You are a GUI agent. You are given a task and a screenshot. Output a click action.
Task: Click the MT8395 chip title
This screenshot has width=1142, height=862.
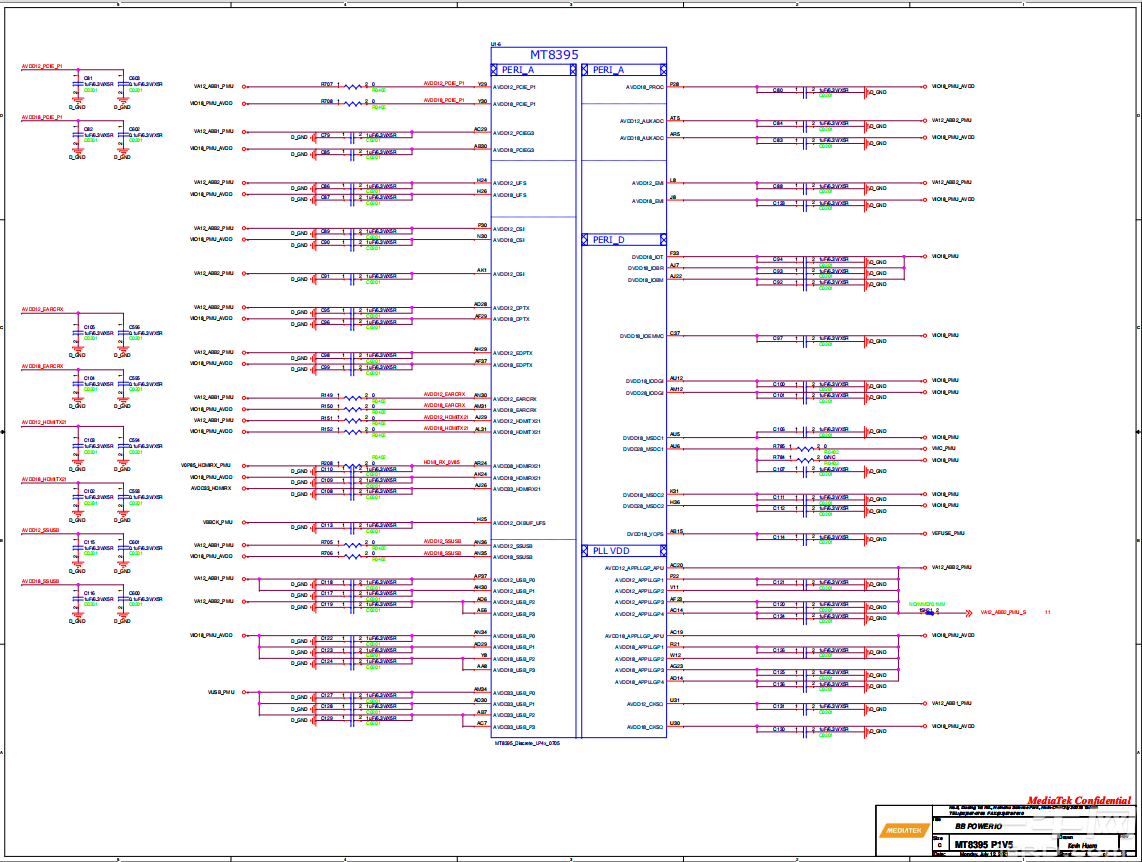pos(554,55)
